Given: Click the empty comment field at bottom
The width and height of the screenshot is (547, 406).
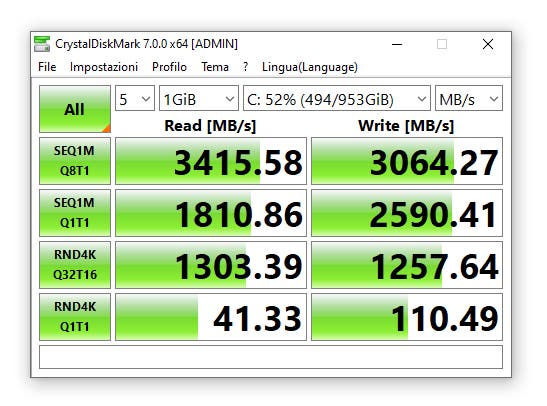Looking at the screenshot, I should (271, 357).
